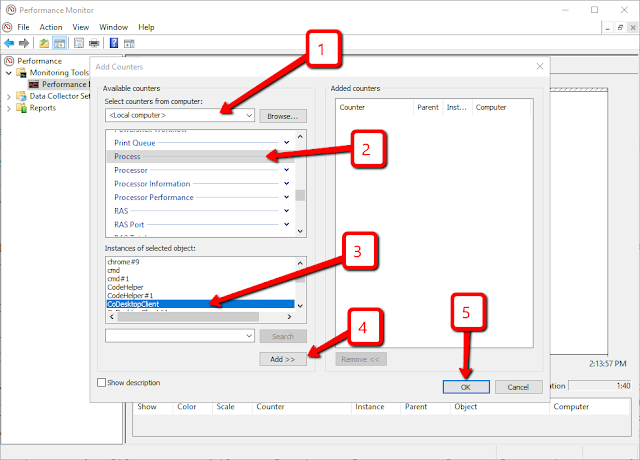640x460 pixels.
Task: Click the printer toolbar icon
Action: click(x=94, y=43)
